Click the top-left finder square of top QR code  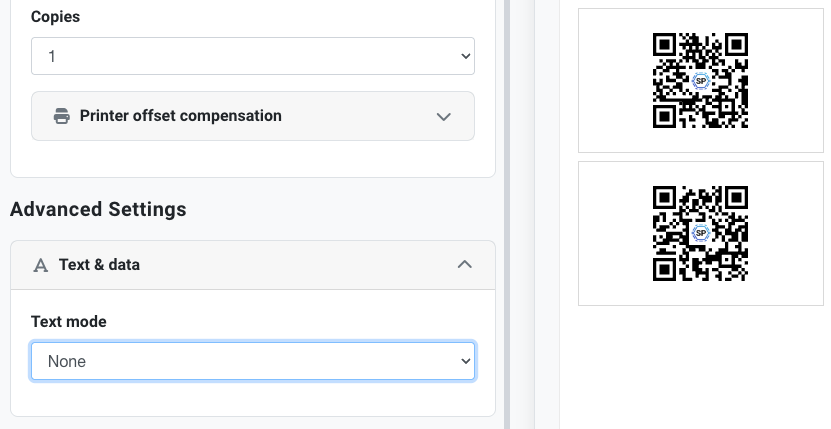coord(664,45)
